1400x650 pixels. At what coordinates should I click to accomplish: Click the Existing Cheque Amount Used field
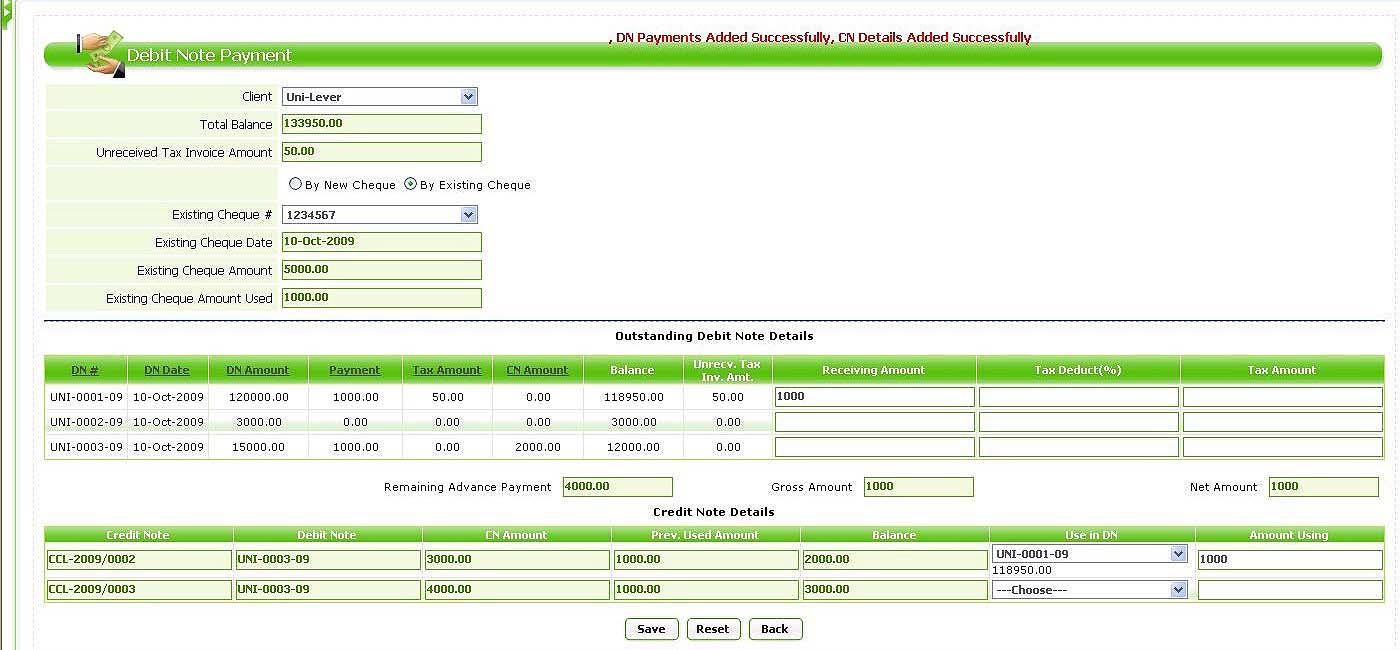[x=382, y=298]
